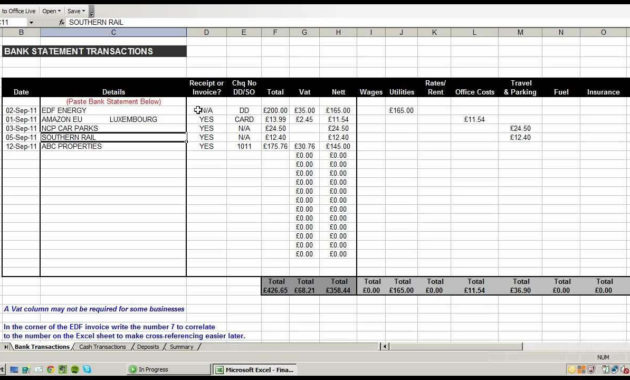The width and height of the screenshot is (630, 380).
Task: Select the AMAZON EU LUXEMBOURG cell
Action: pyautogui.click(x=113, y=119)
